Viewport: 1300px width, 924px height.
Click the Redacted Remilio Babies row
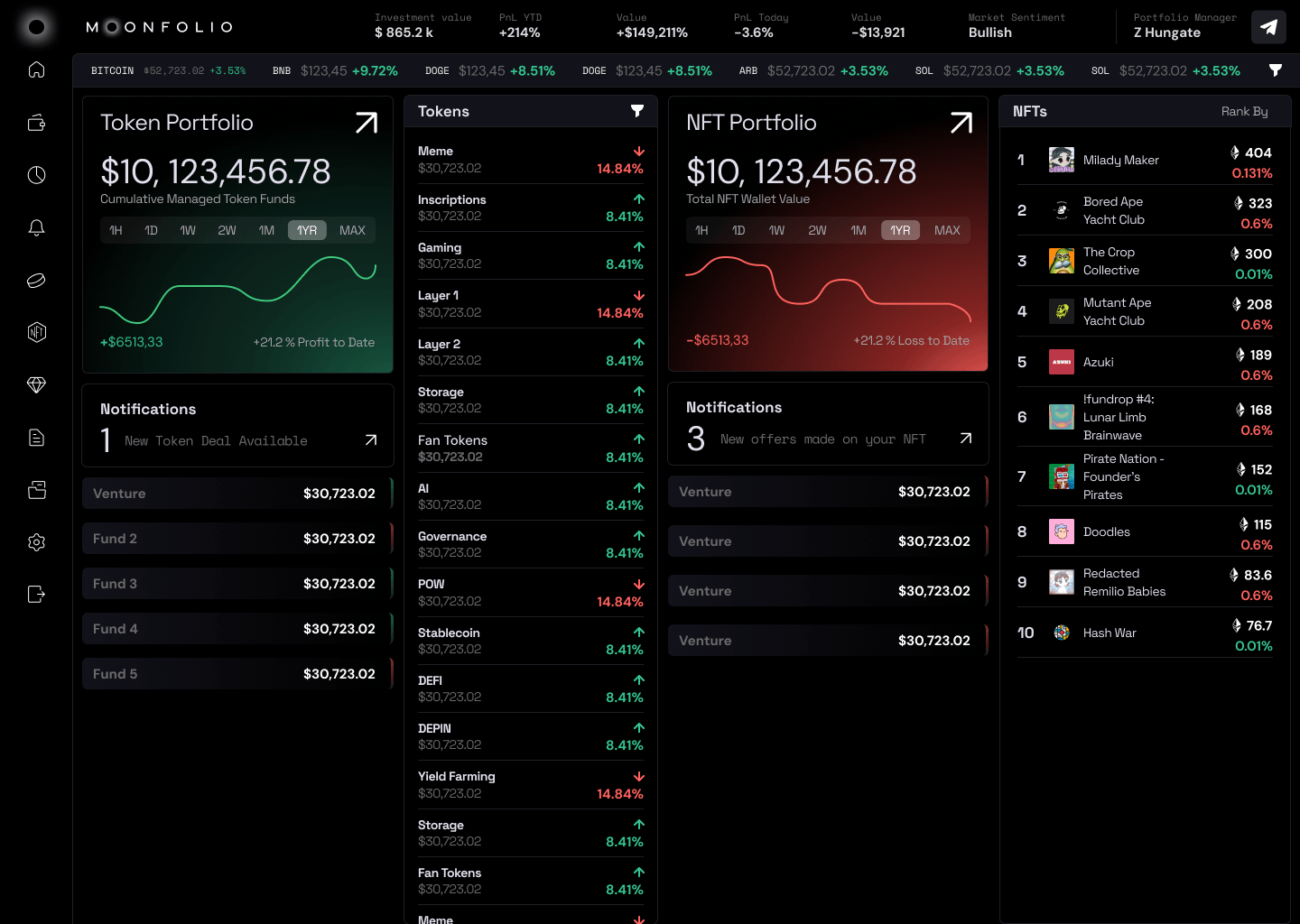pos(1145,582)
